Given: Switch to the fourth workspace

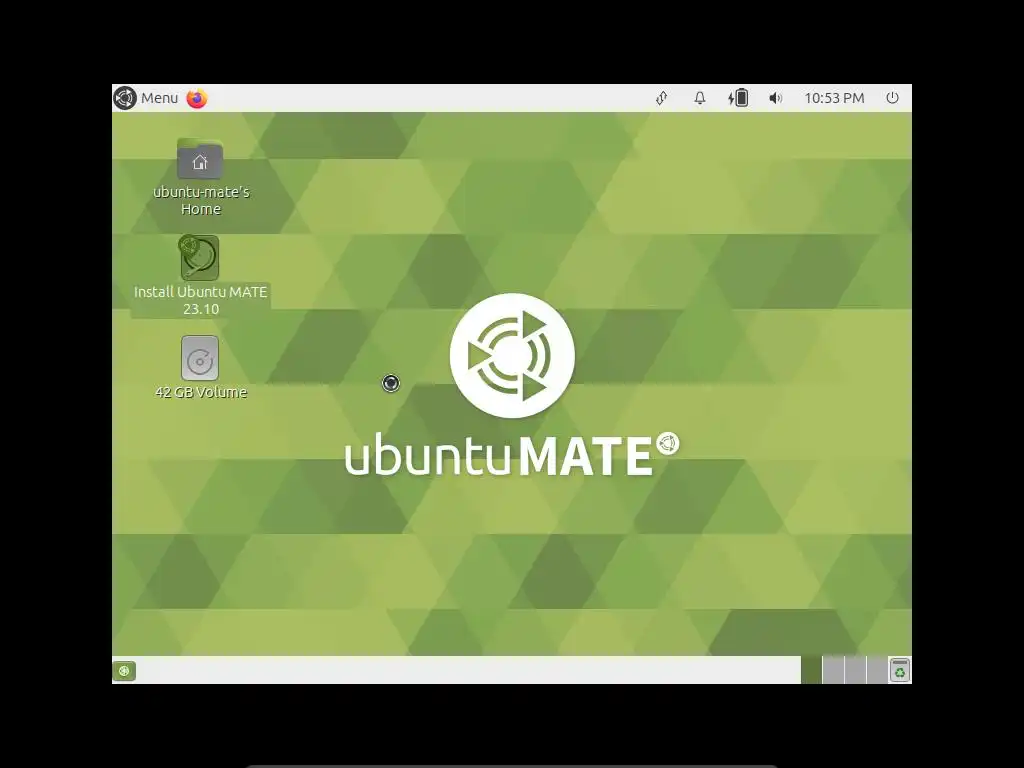Looking at the screenshot, I should [877, 670].
